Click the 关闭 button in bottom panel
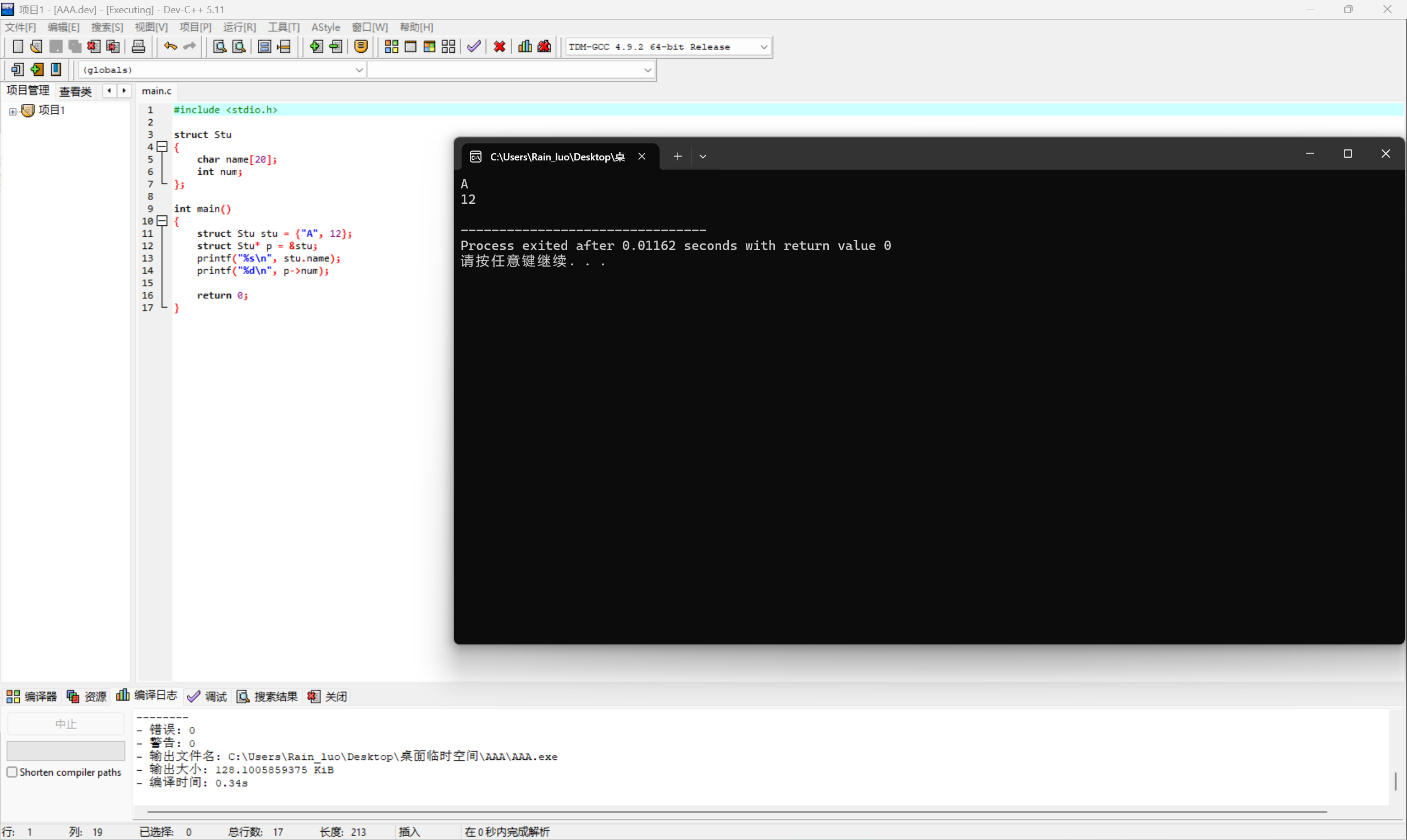Screen dimensions: 1407x840 [x=328, y=696]
